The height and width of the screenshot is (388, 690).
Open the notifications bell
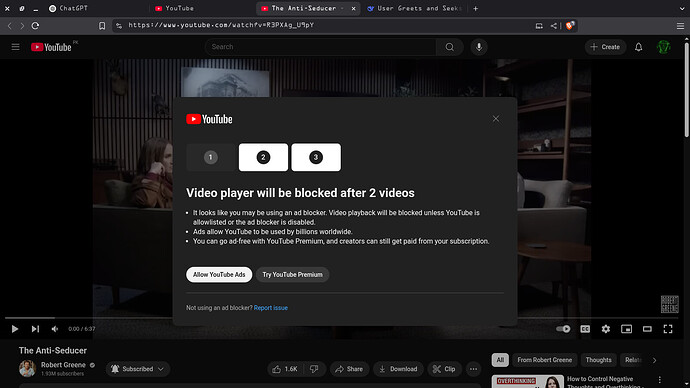tap(639, 47)
